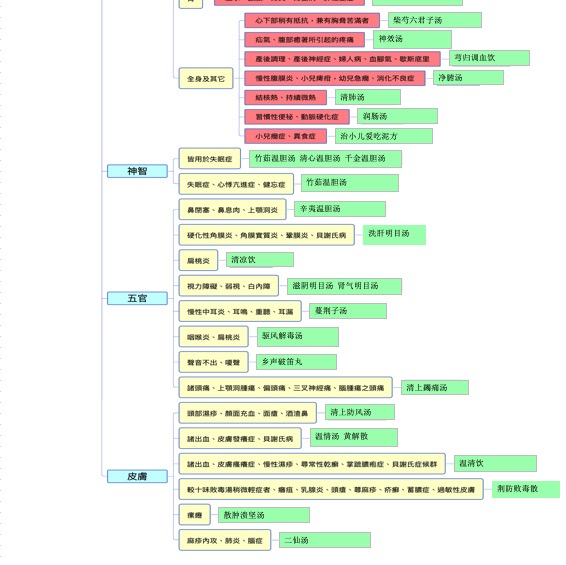Click the green box listing three 温胆汤 formulas

(x=325, y=159)
